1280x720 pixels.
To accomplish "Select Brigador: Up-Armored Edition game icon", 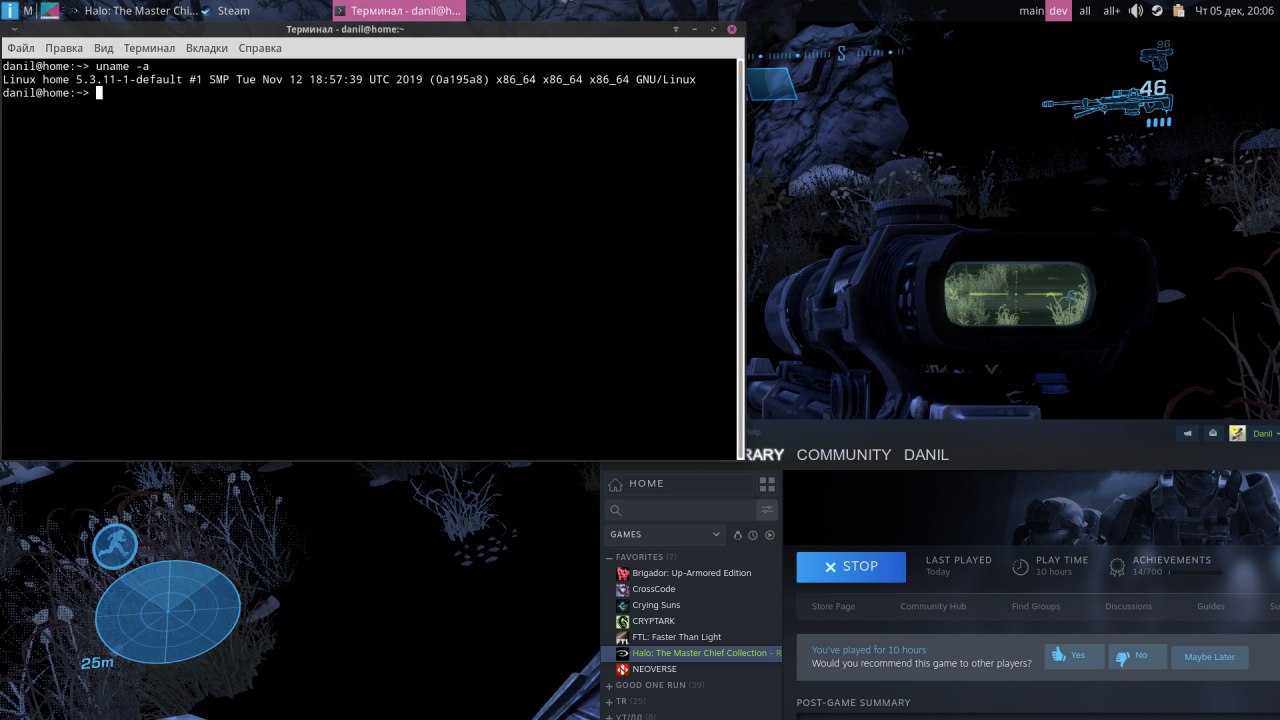I will pyautogui.click(x=623, y=574).
